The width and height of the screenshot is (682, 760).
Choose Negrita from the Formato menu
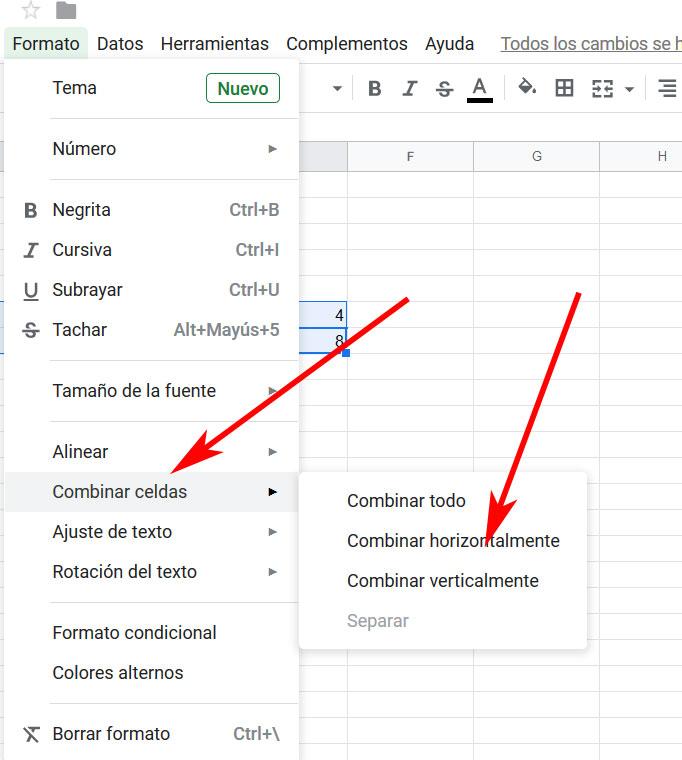[152, 210]
